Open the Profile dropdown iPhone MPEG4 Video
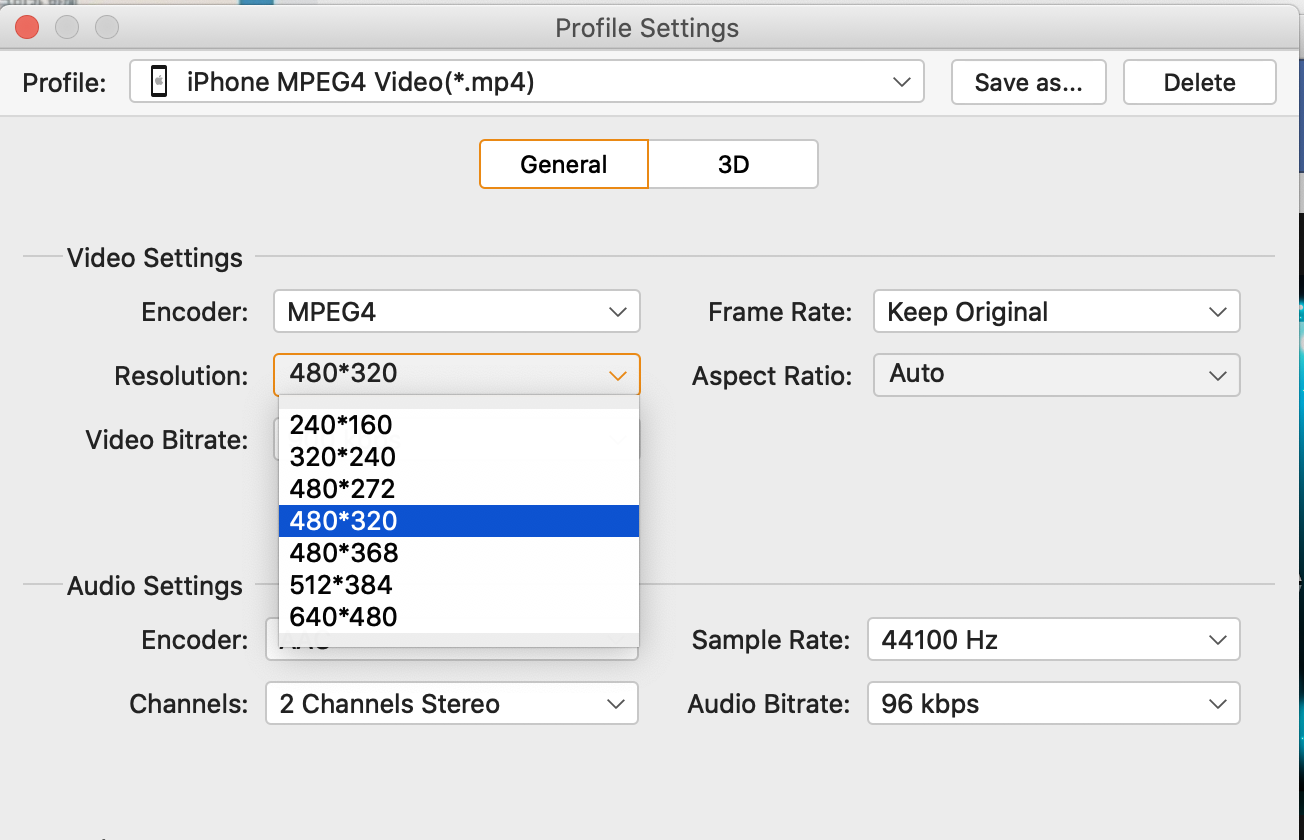The width and height of the screenshot is (1304, 840). point(526,82)
